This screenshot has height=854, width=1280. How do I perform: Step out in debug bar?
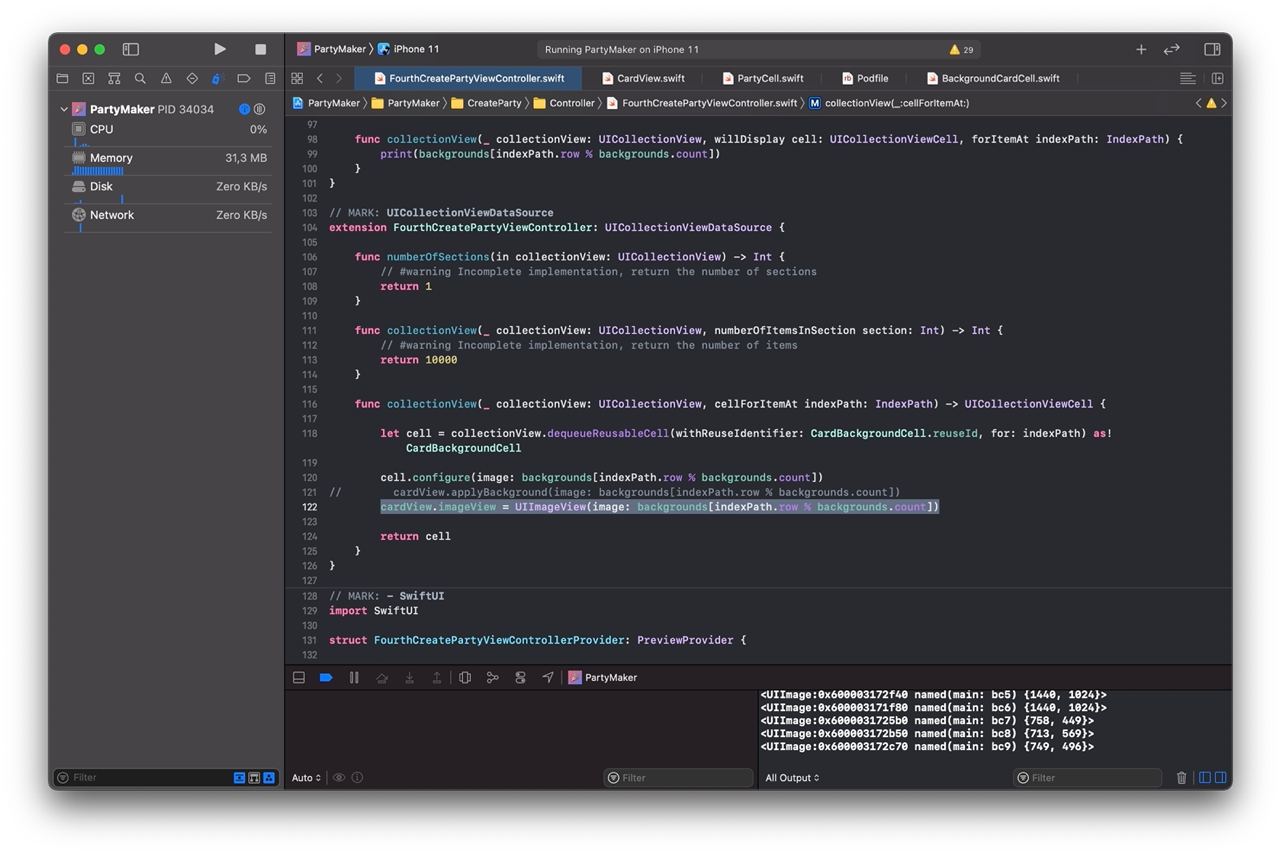click(437, 677)
